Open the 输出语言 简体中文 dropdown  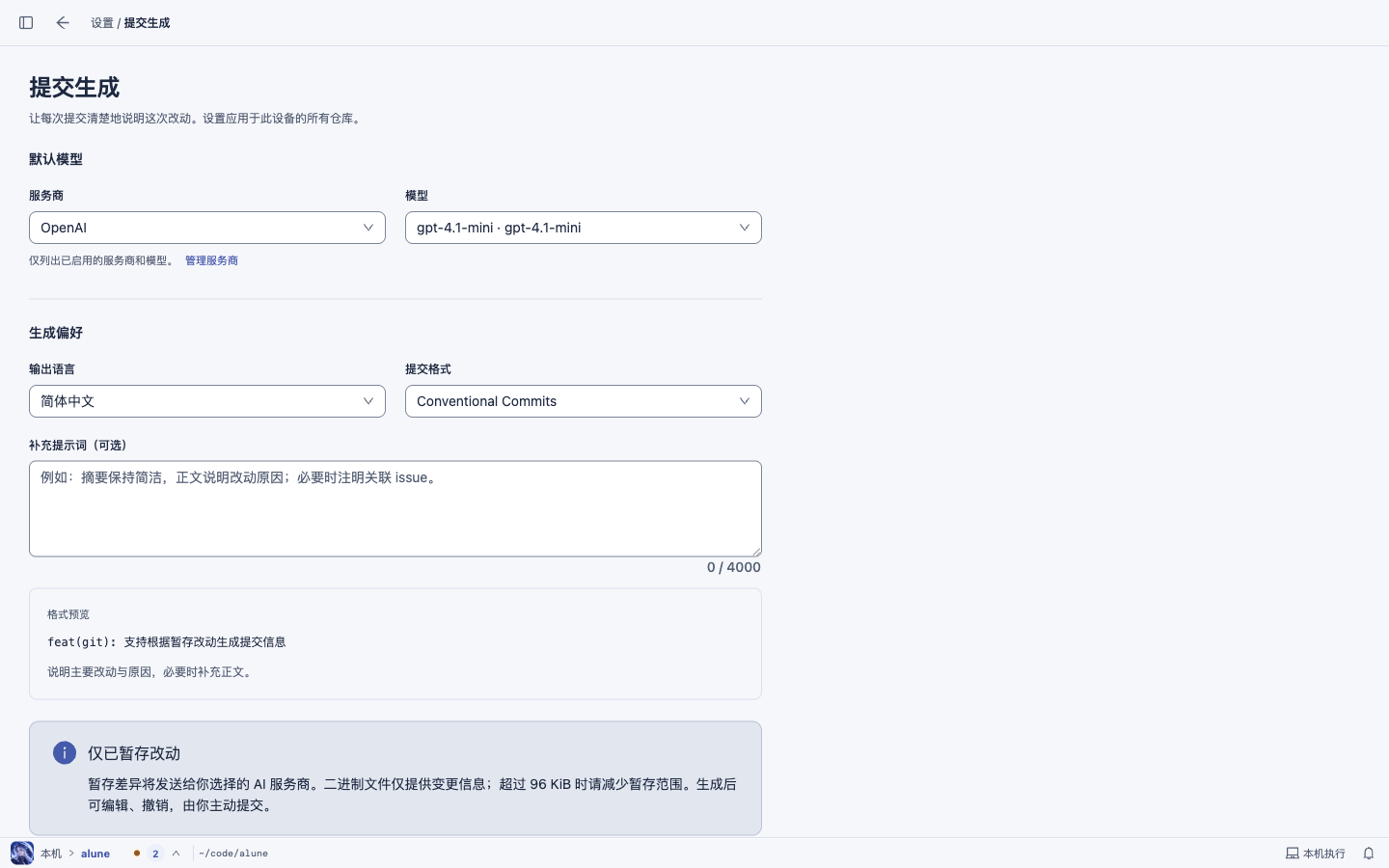tap(207, 401)
